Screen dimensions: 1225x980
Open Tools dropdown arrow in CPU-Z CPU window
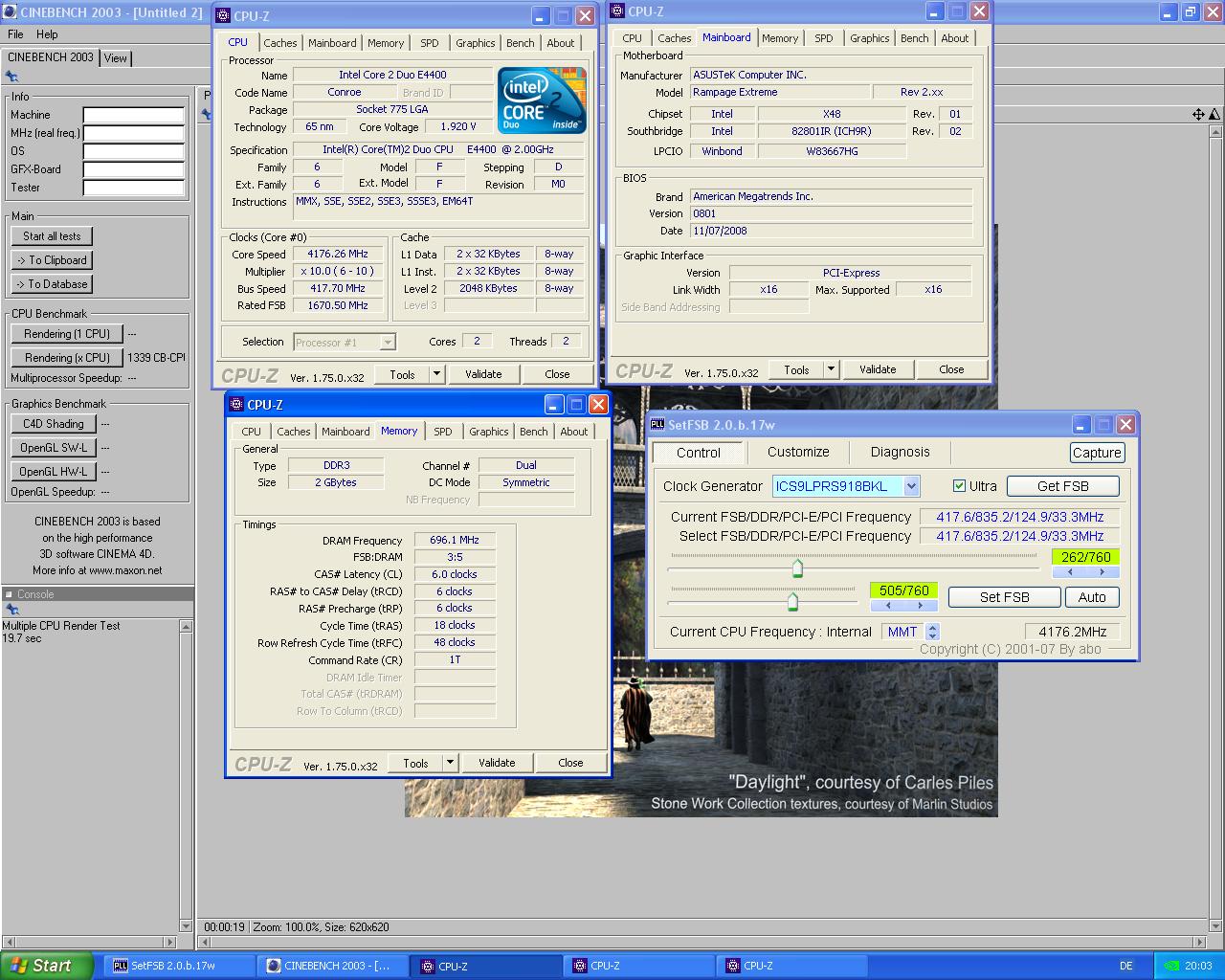(436, 374)
